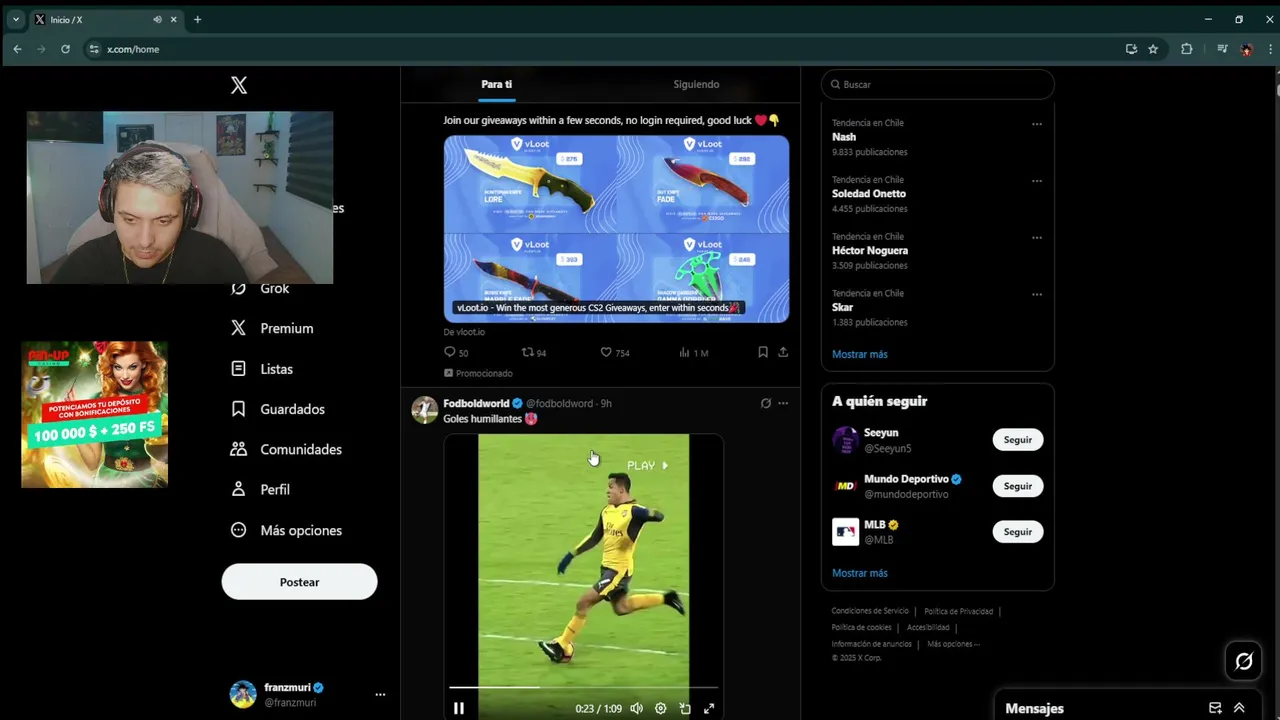Switch to Para ti tab
This screenshot has height=720, width=1280.
click(496, 84)
